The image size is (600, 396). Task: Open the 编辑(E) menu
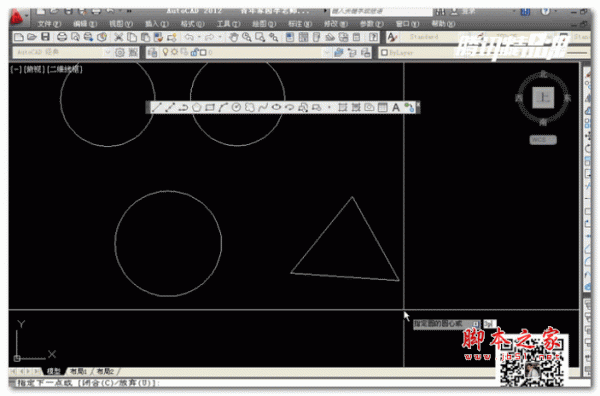pyautogui.click(x=85, y=24)
